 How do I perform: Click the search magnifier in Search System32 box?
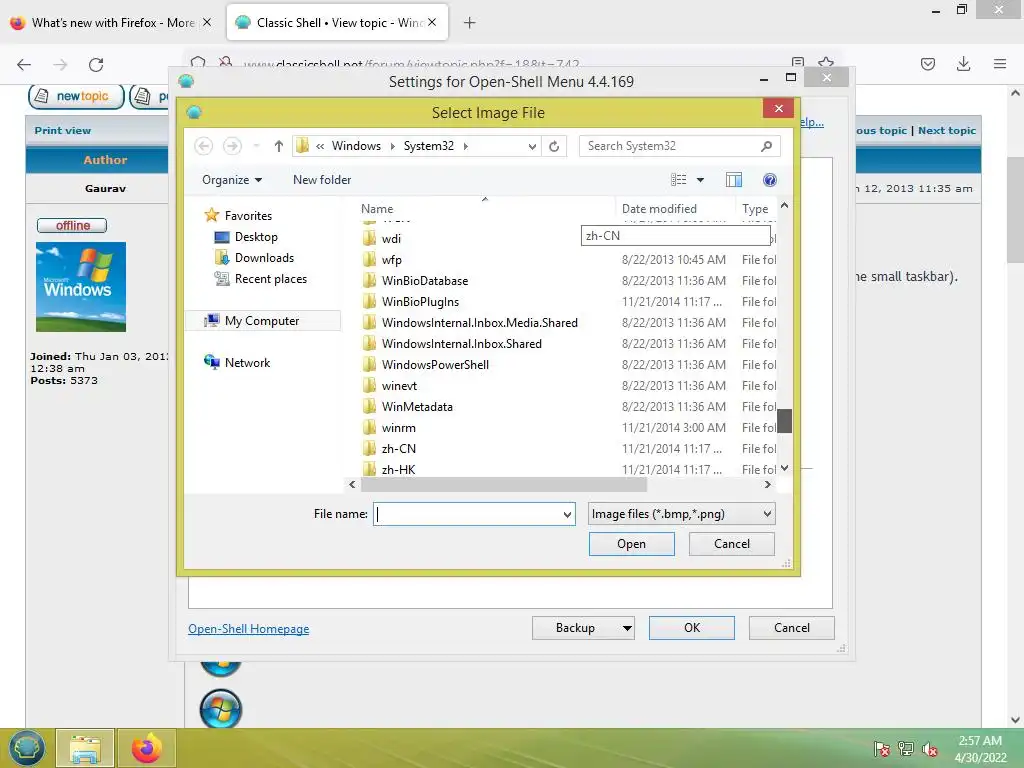(x=766, y=146)
